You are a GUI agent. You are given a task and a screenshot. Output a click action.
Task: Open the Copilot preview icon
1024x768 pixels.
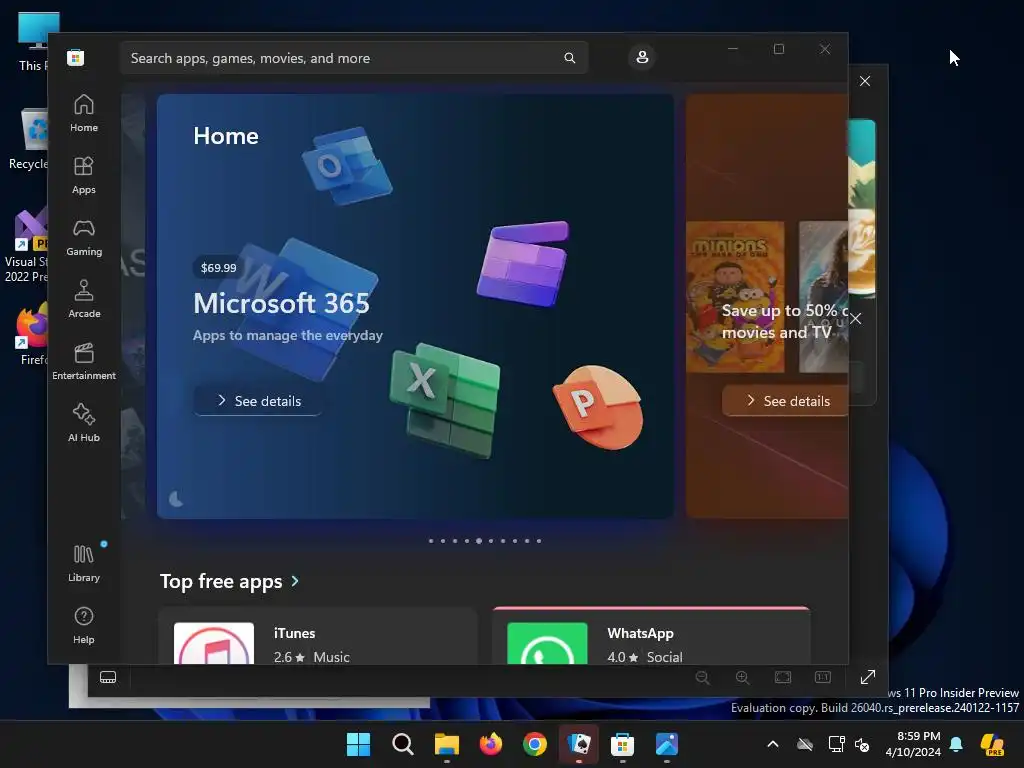(x=992, y=744)
